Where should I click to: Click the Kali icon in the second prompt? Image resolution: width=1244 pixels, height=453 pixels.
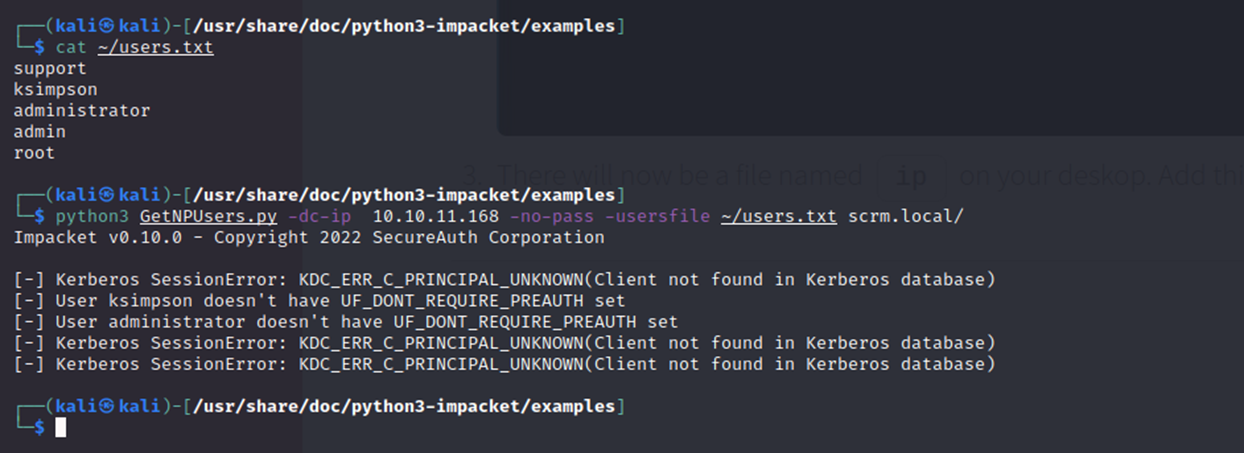107,194
